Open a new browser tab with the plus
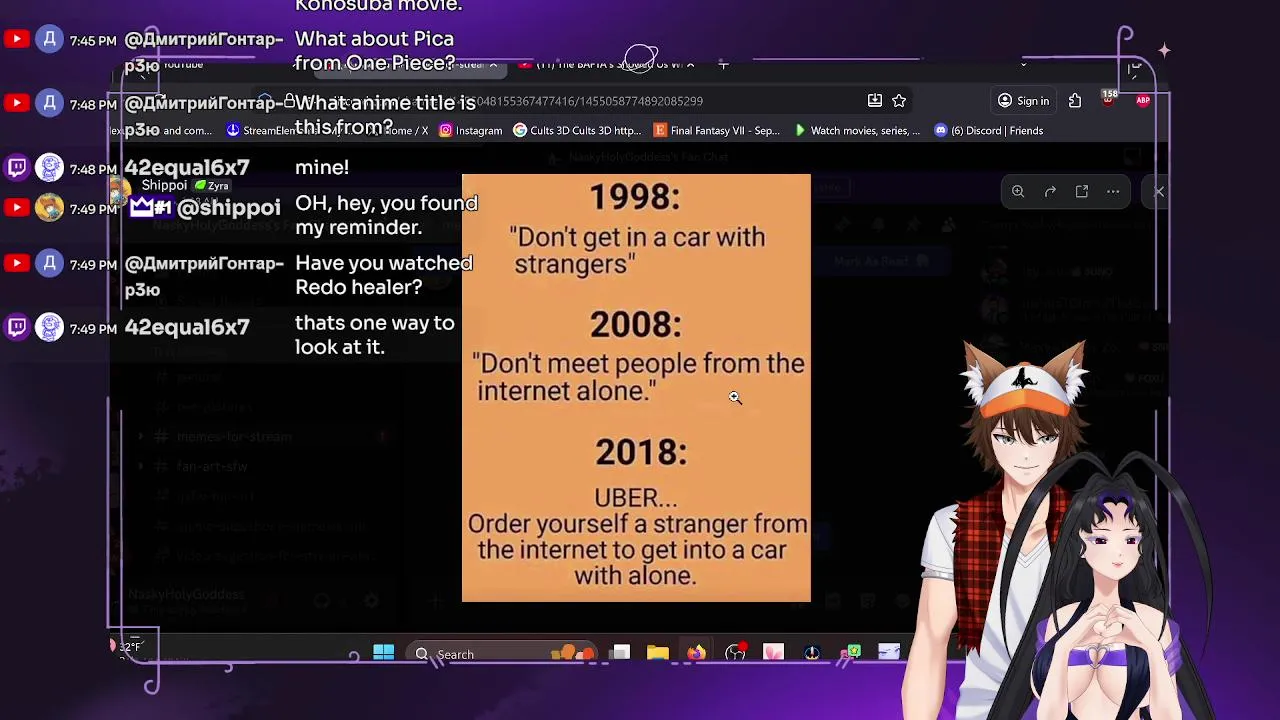The height and width of the screenshot is (720, 1280). (x=723, y=65)
